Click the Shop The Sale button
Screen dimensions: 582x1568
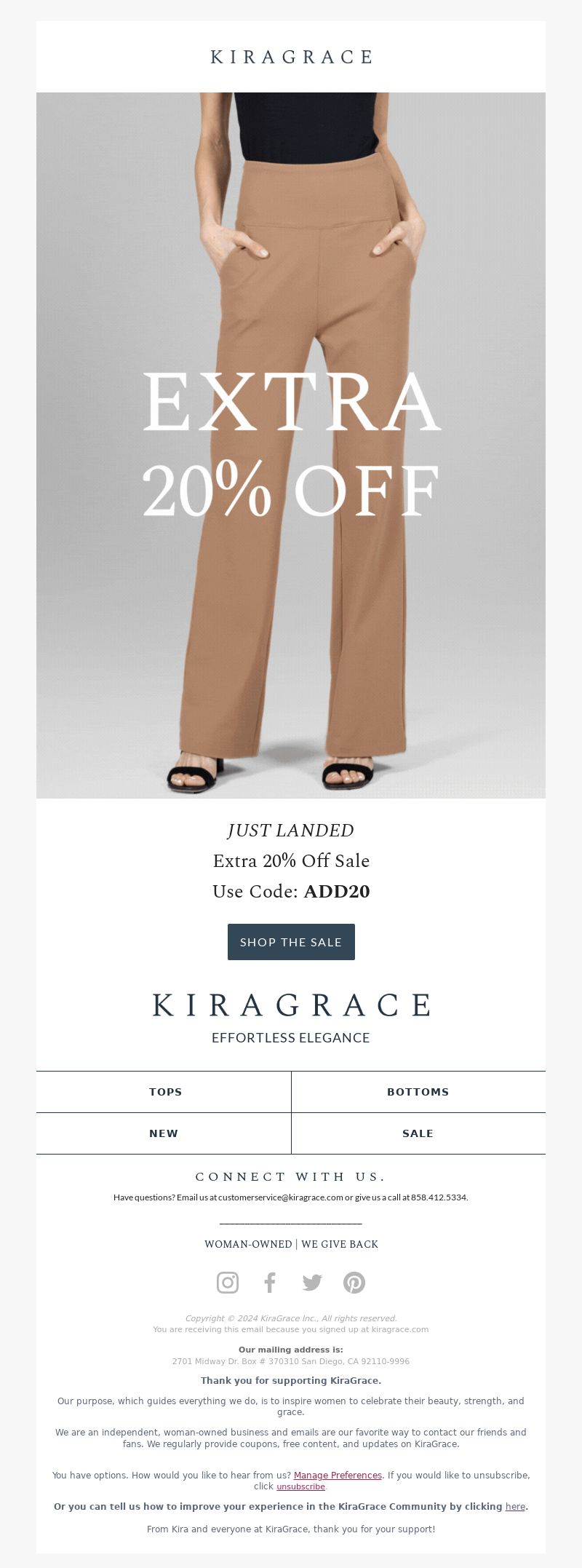tap(291, 942)
